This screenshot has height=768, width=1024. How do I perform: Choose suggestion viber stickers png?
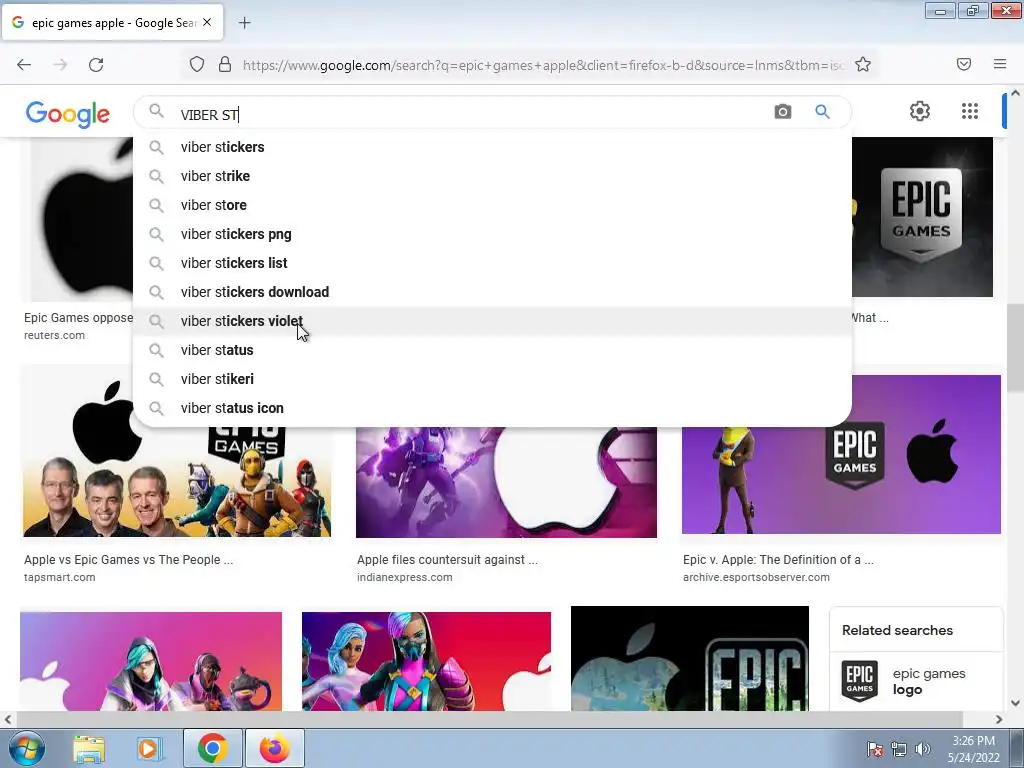[x=492, y=234]
